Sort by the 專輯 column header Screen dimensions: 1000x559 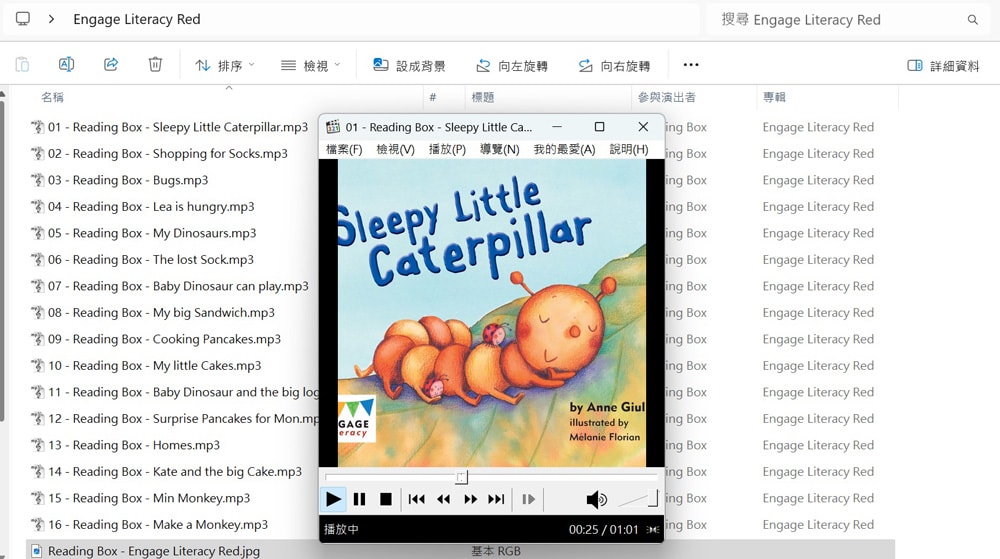click(774, 97)
